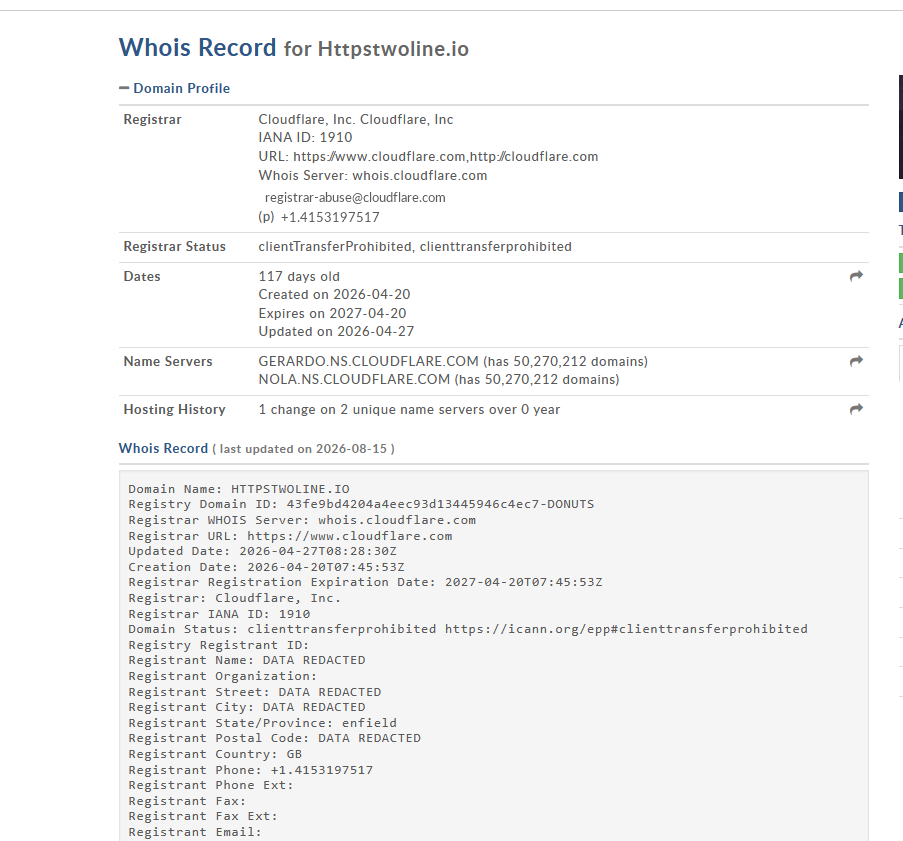The width and height of the screenshot is (903, 841).
Task: Click the share arrow in Hosting History row
Action: point(856,408)
